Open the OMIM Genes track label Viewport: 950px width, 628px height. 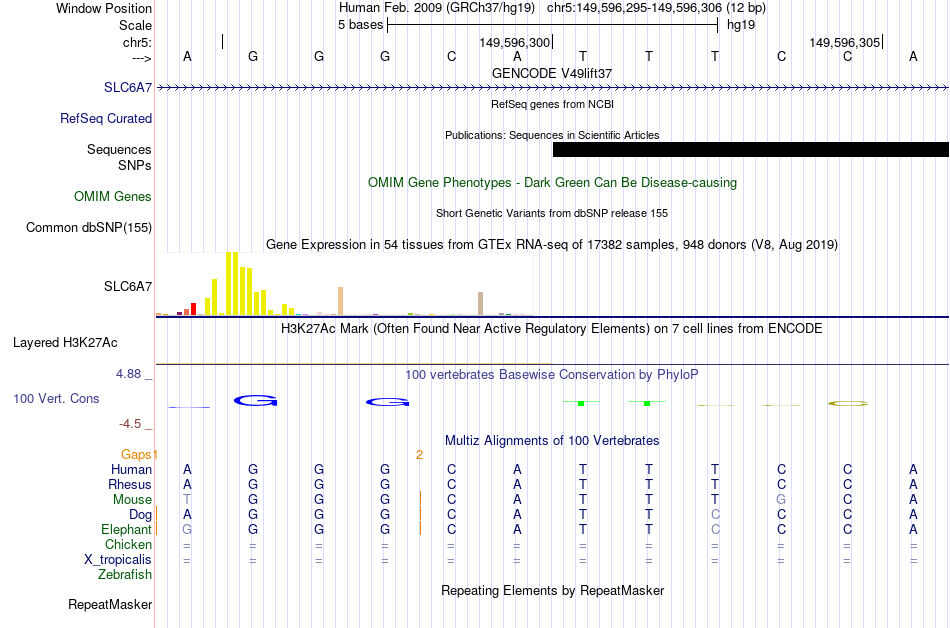(x=113, y=196)
